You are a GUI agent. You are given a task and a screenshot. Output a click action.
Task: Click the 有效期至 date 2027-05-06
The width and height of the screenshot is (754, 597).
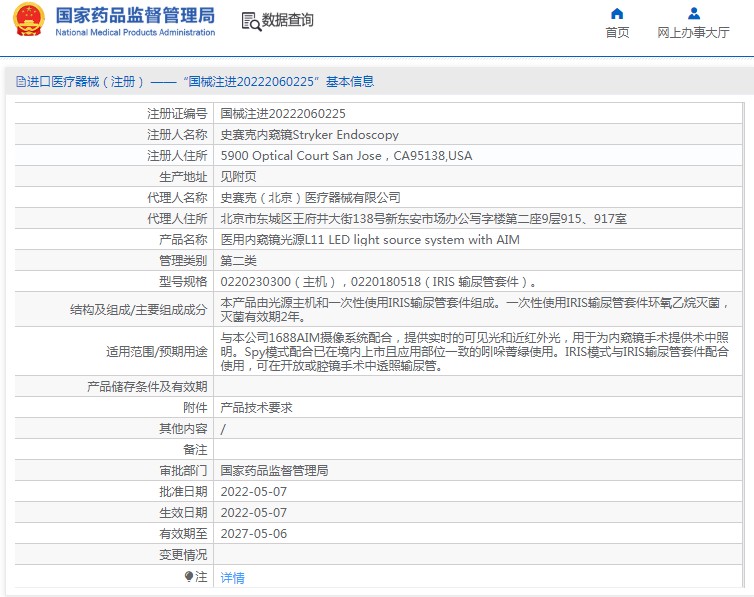tap(253, 534)
